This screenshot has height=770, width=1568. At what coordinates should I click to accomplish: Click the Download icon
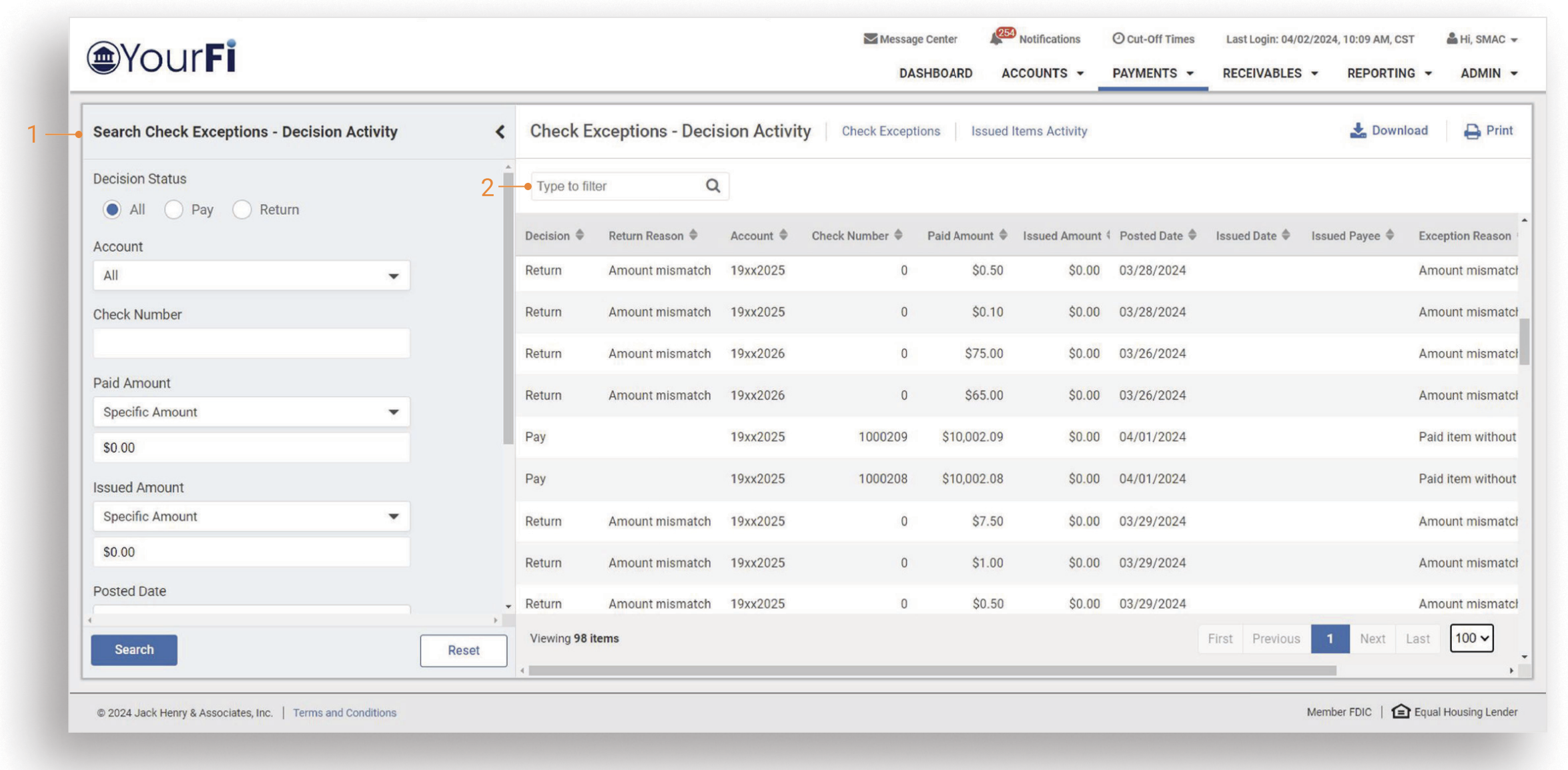[x=1358, y=131]
